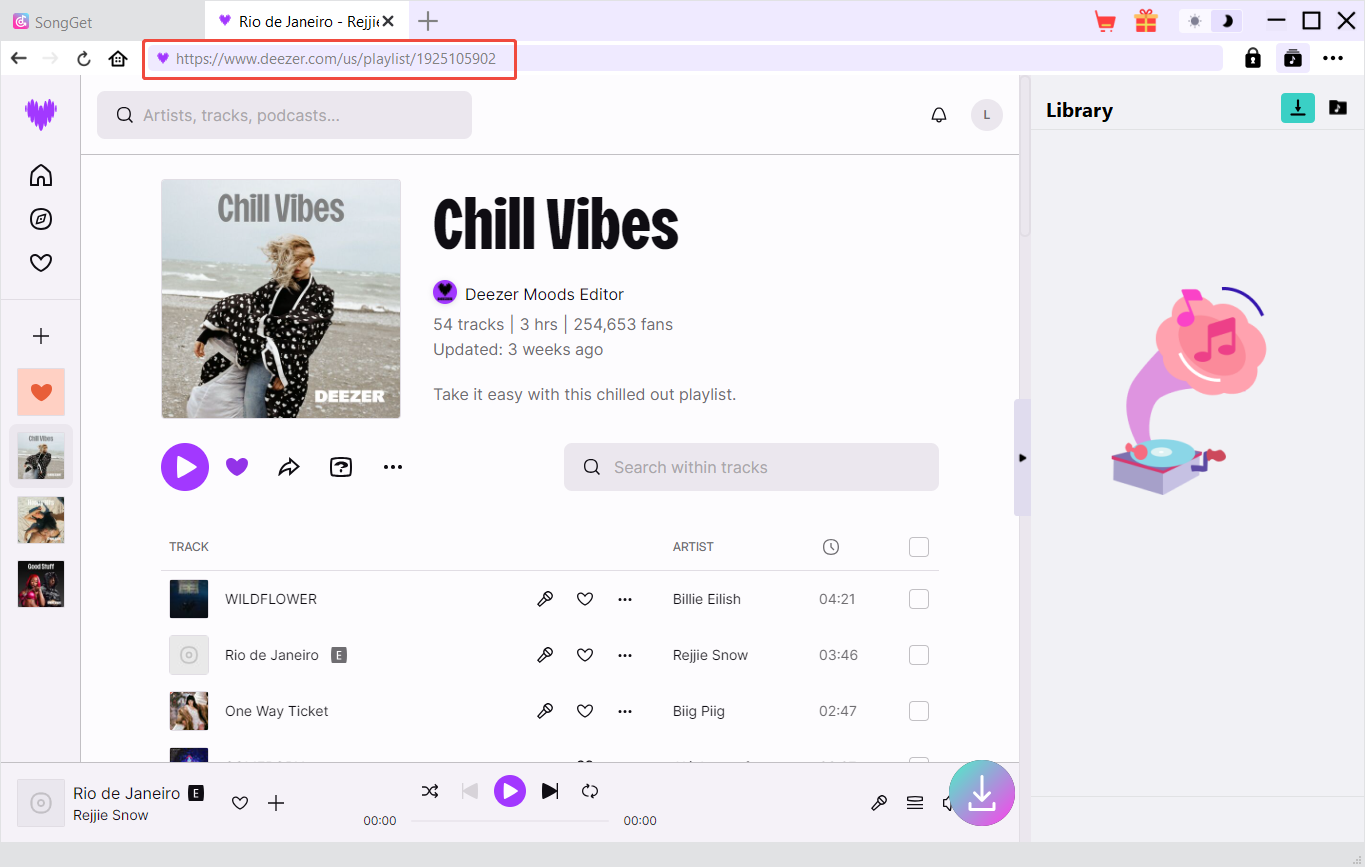Open notifications bell icon
The image size is (1365, 867).
pos(938,115)
